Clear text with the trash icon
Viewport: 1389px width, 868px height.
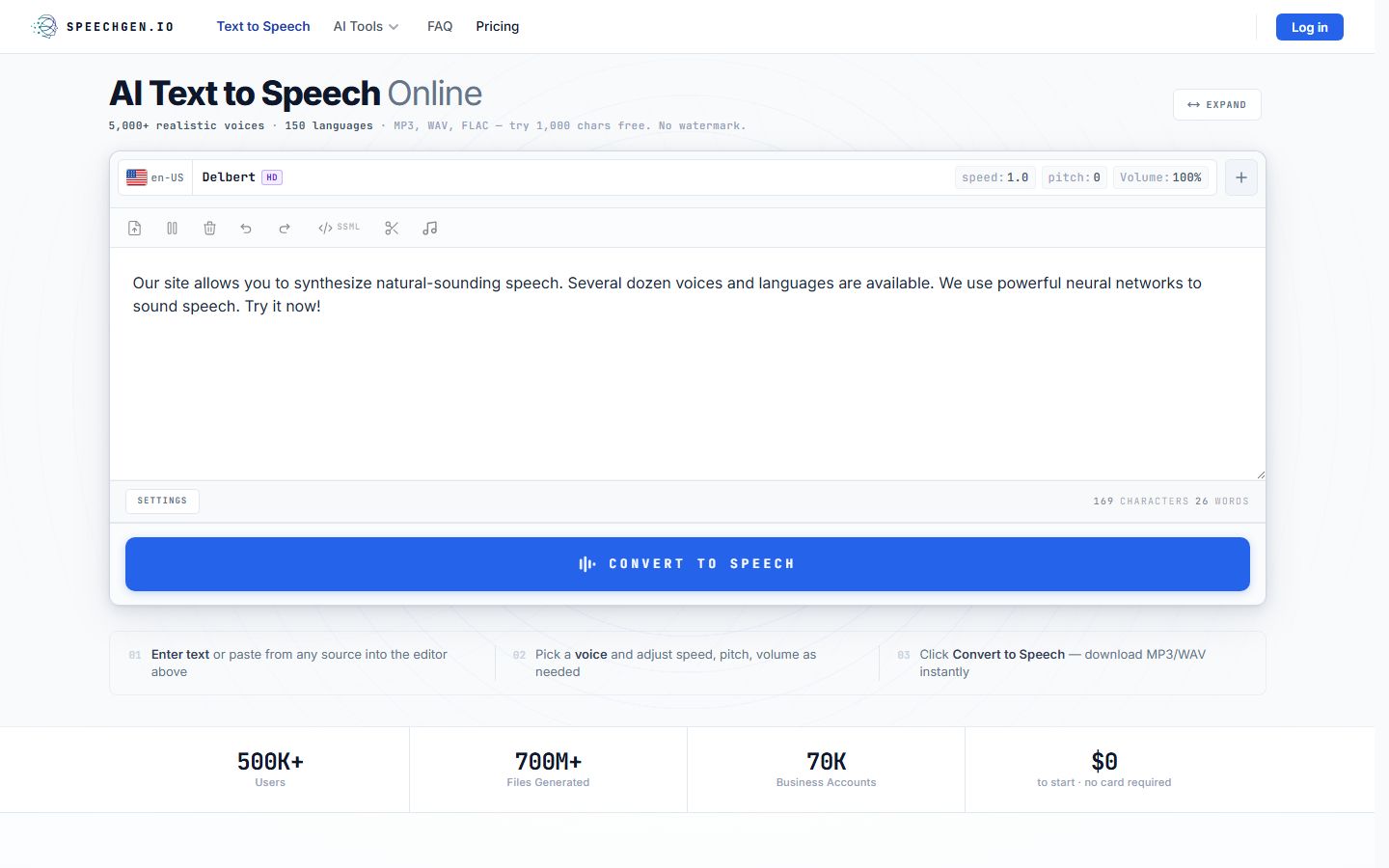(x=209, y=229)
